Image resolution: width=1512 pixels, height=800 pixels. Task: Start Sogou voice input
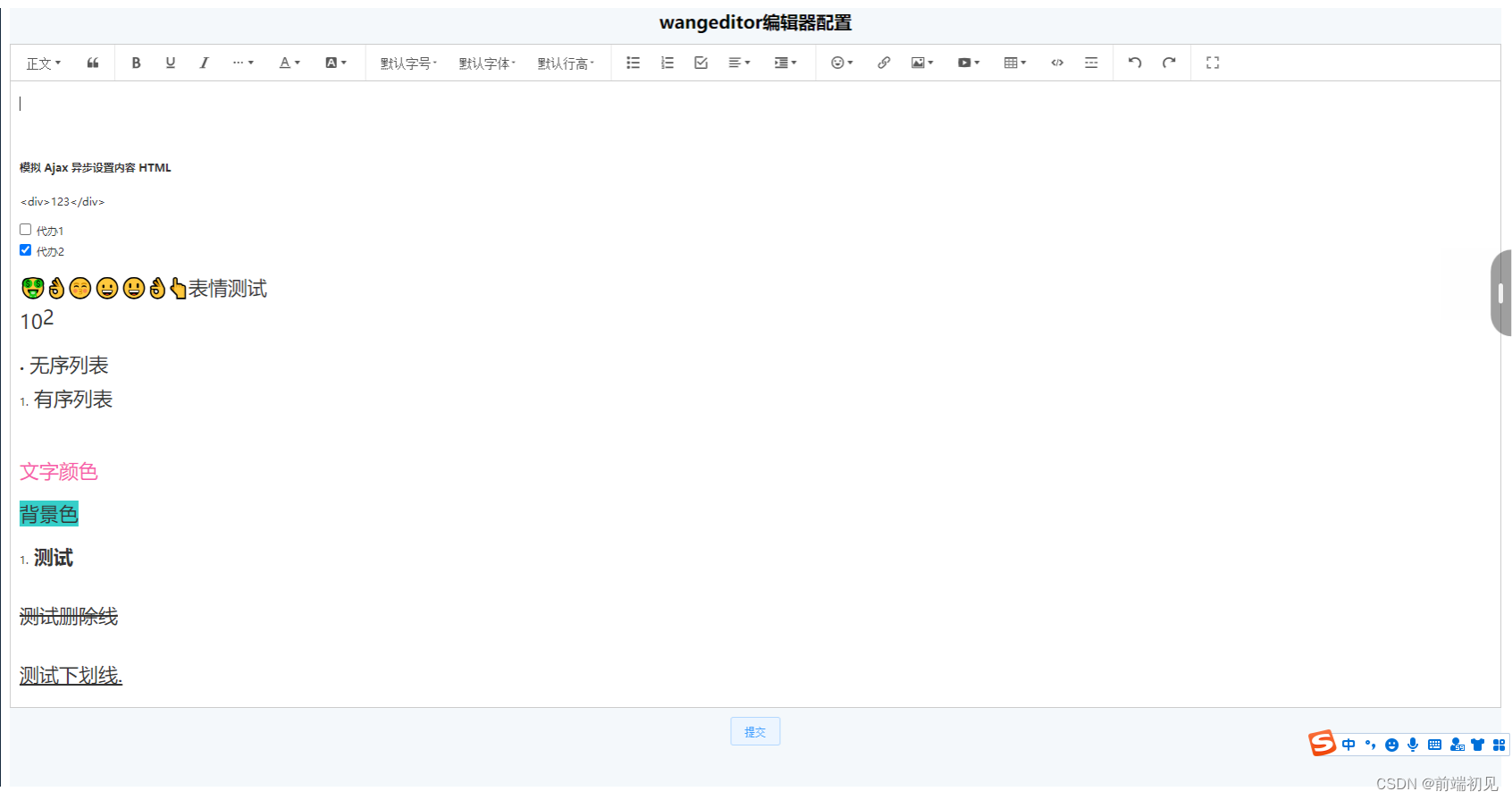[1413, 745]
